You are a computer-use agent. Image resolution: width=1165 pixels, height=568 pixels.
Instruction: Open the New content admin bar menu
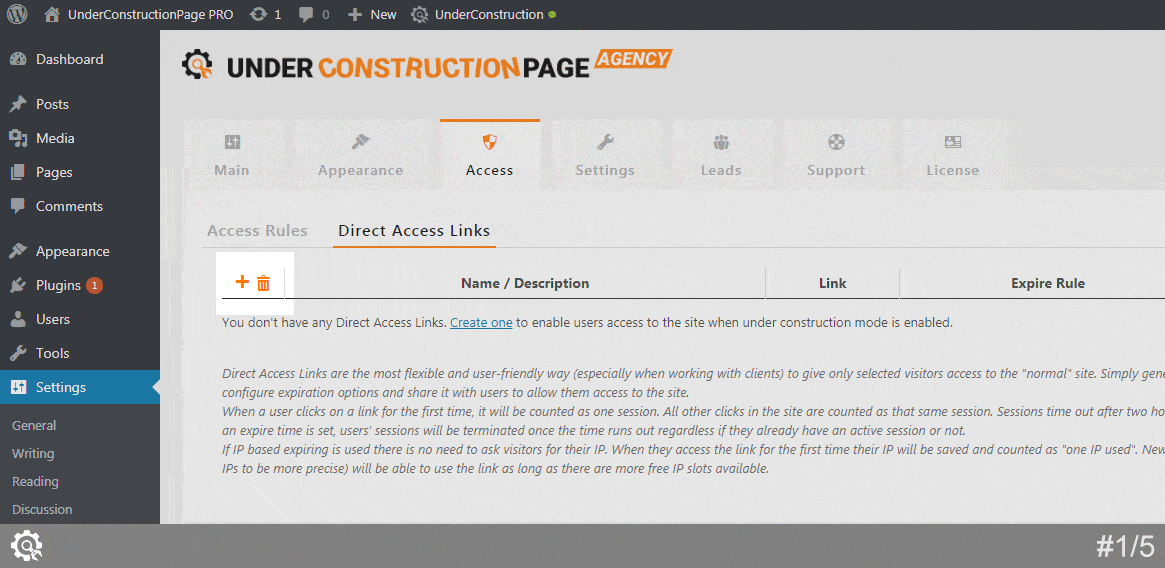(372, 15)
